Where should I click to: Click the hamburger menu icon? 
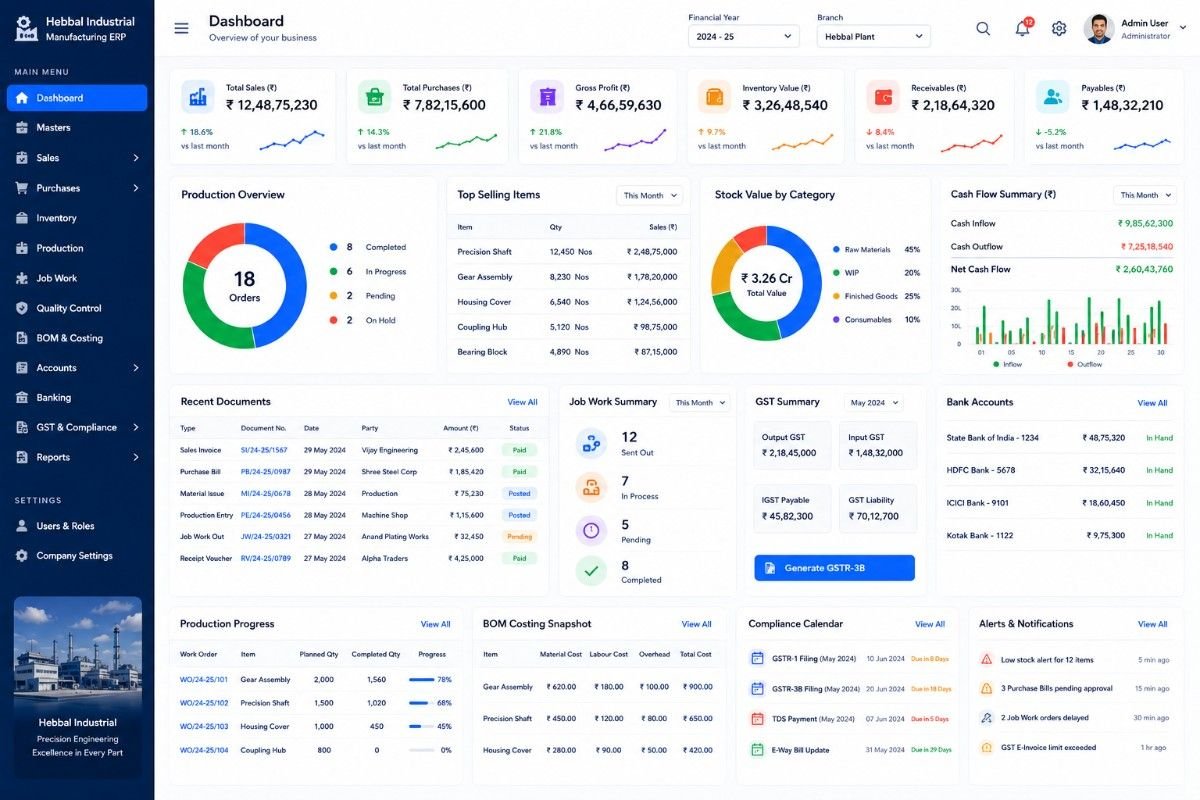click(181, 28)
